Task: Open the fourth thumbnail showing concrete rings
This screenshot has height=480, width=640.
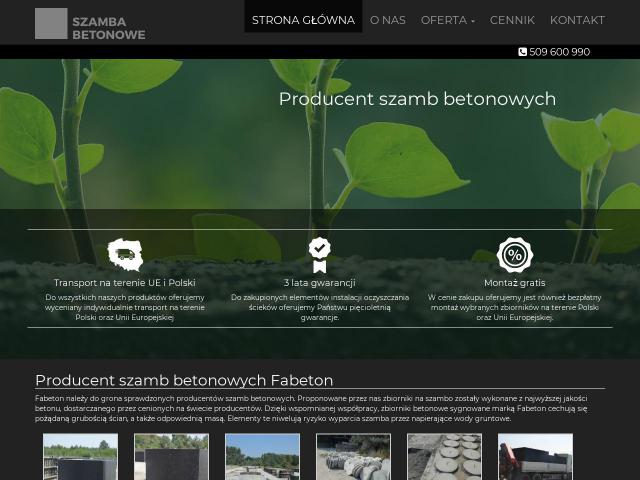Action: (x=353, y=457)
